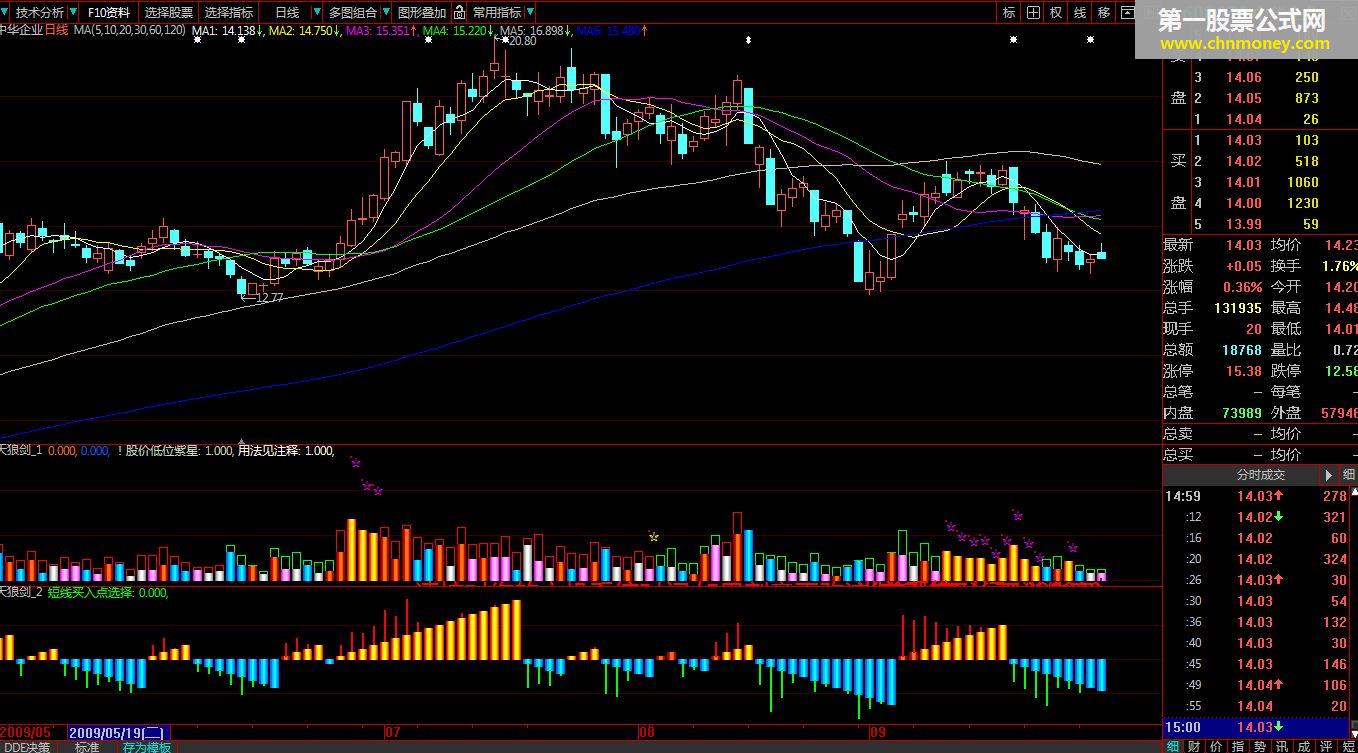Switch to 标准 bottom tab
Screen dimensions: 1358x753
point(87,746)
